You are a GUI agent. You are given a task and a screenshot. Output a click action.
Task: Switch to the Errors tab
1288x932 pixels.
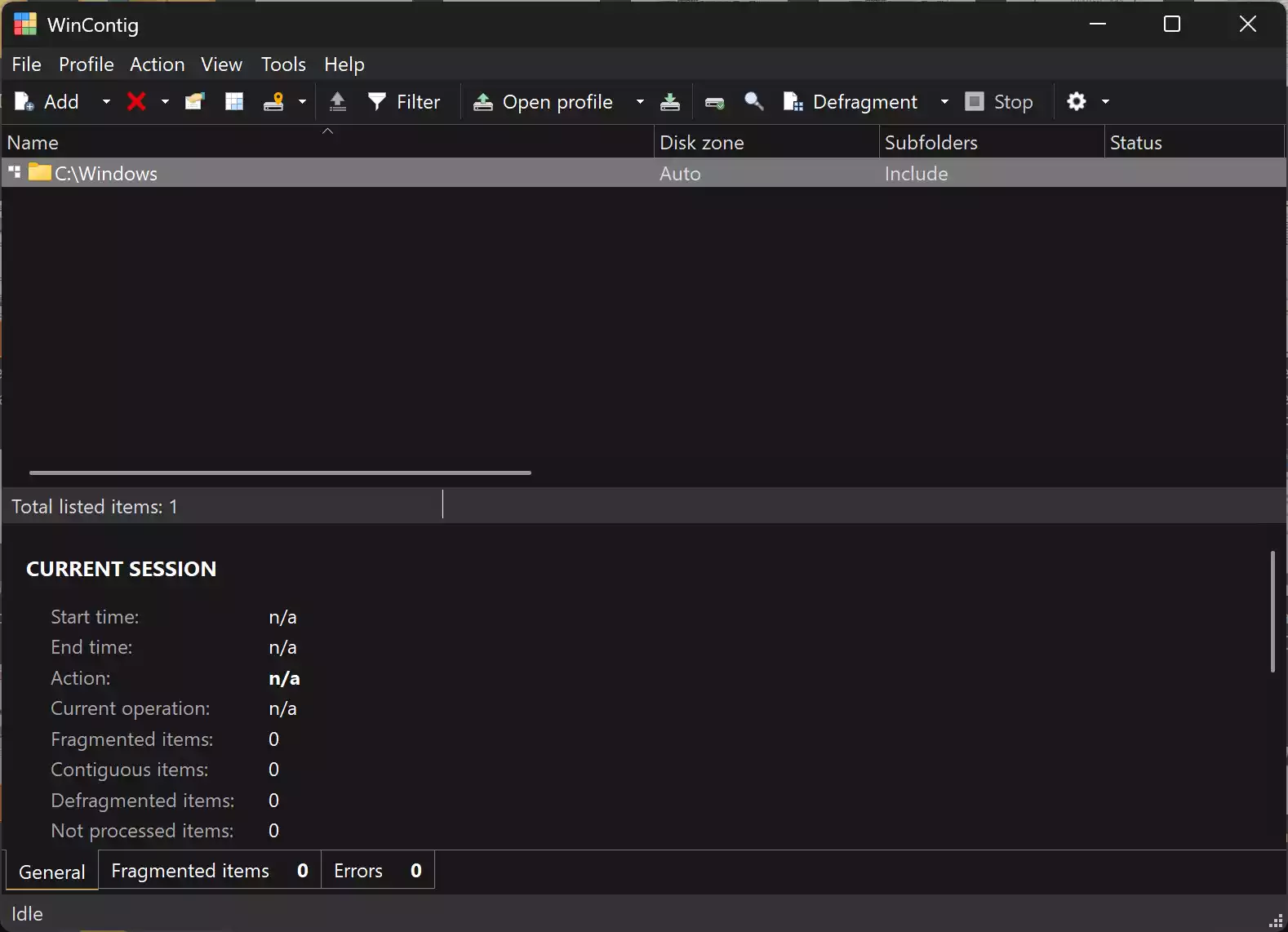pos(377,871)
